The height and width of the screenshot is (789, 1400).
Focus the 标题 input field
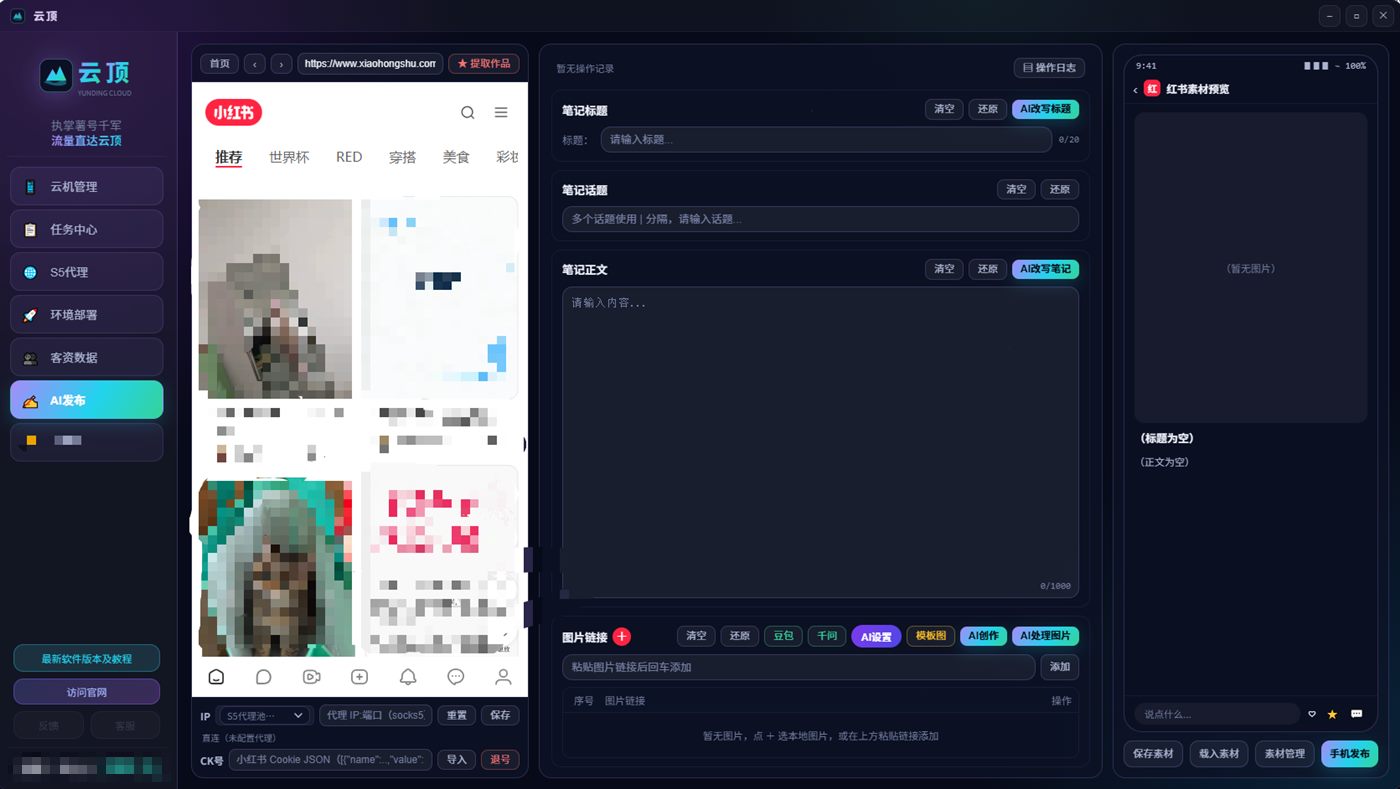point(826,140)
